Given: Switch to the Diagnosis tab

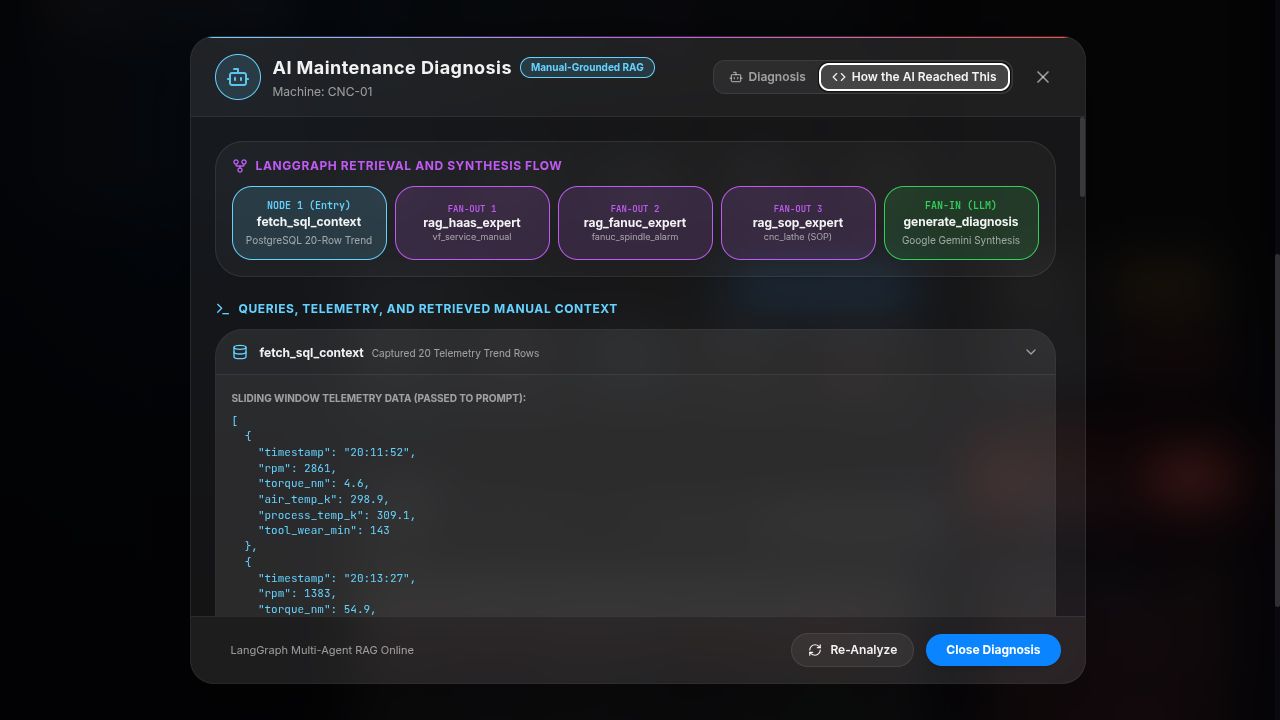Looking at the screenshot, I should click(767, 77).
